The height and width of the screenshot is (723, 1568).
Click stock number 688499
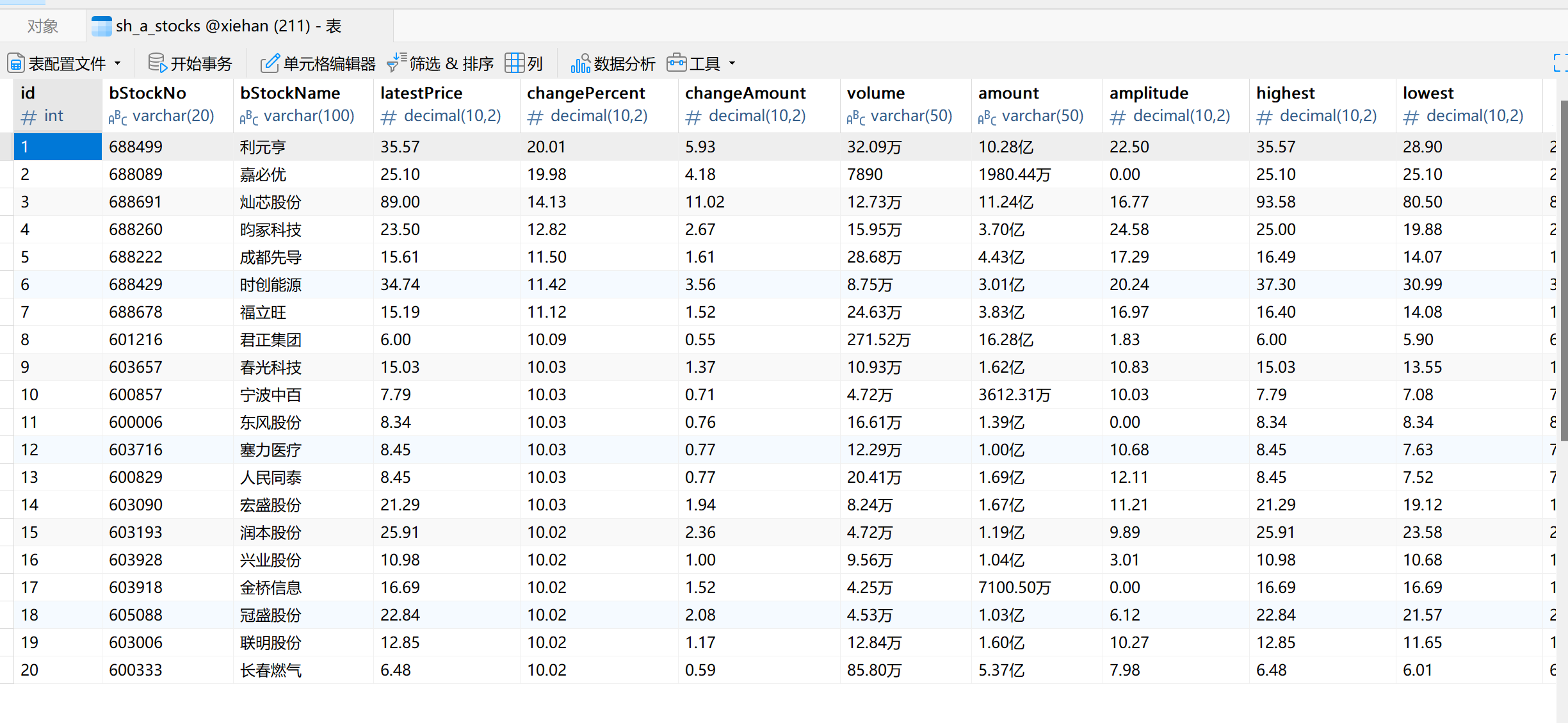click(136, 147)
